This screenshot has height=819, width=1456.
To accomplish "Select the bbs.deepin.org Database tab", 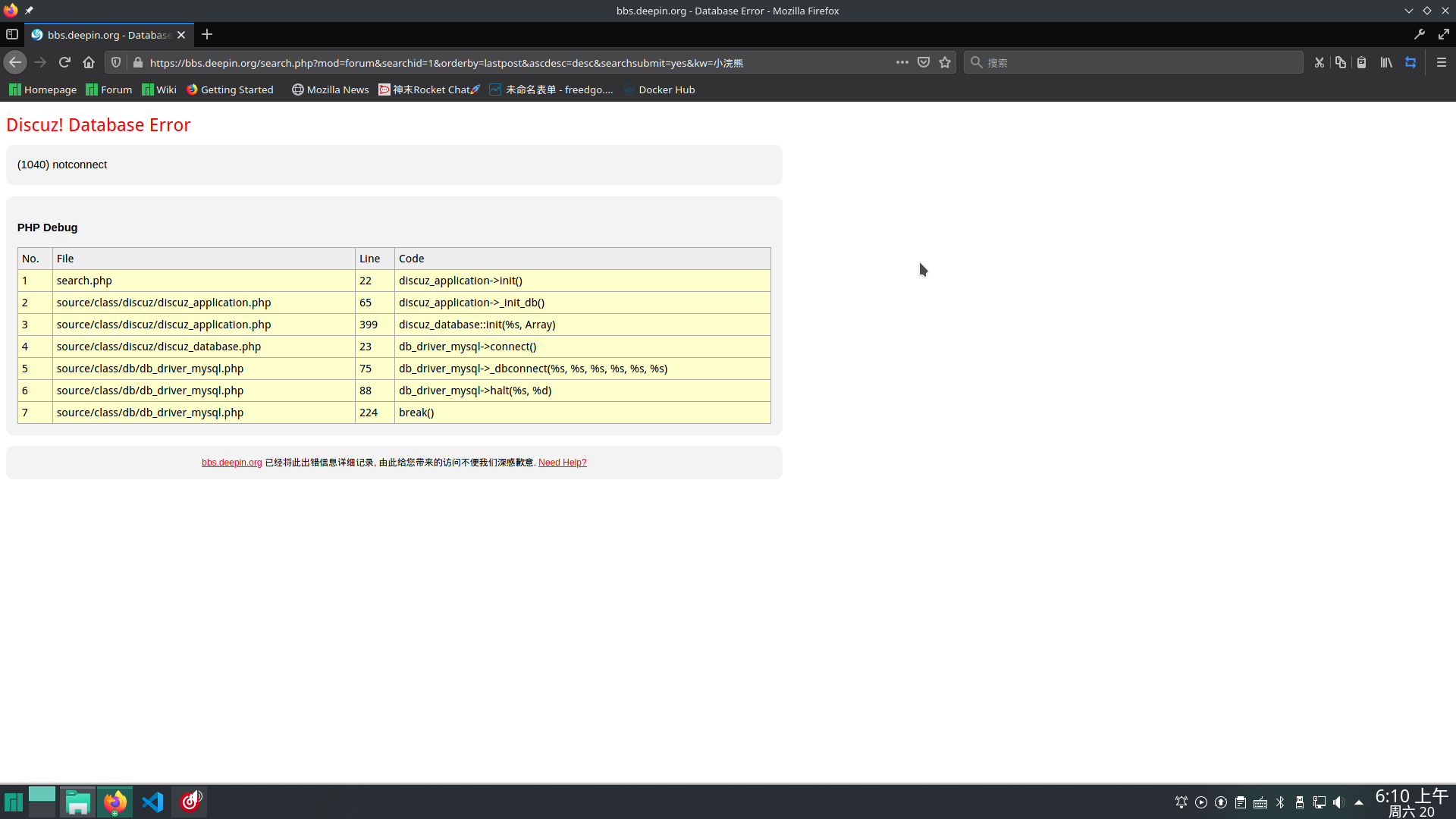I will [x=109, y=35].
